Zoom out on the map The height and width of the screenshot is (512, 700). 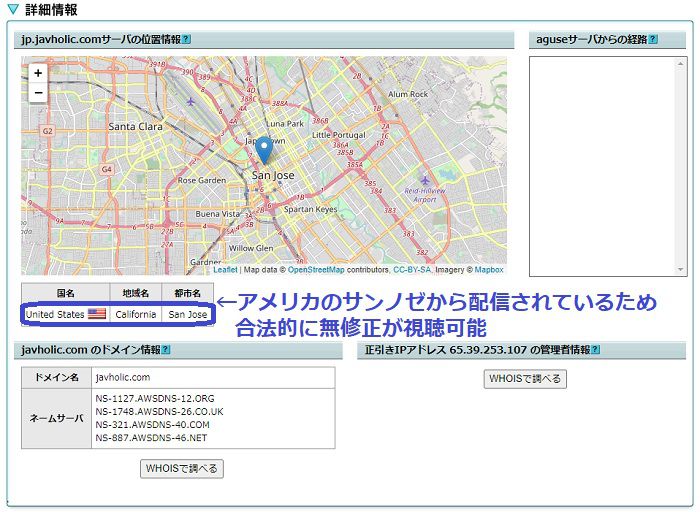tap(38, 93)
